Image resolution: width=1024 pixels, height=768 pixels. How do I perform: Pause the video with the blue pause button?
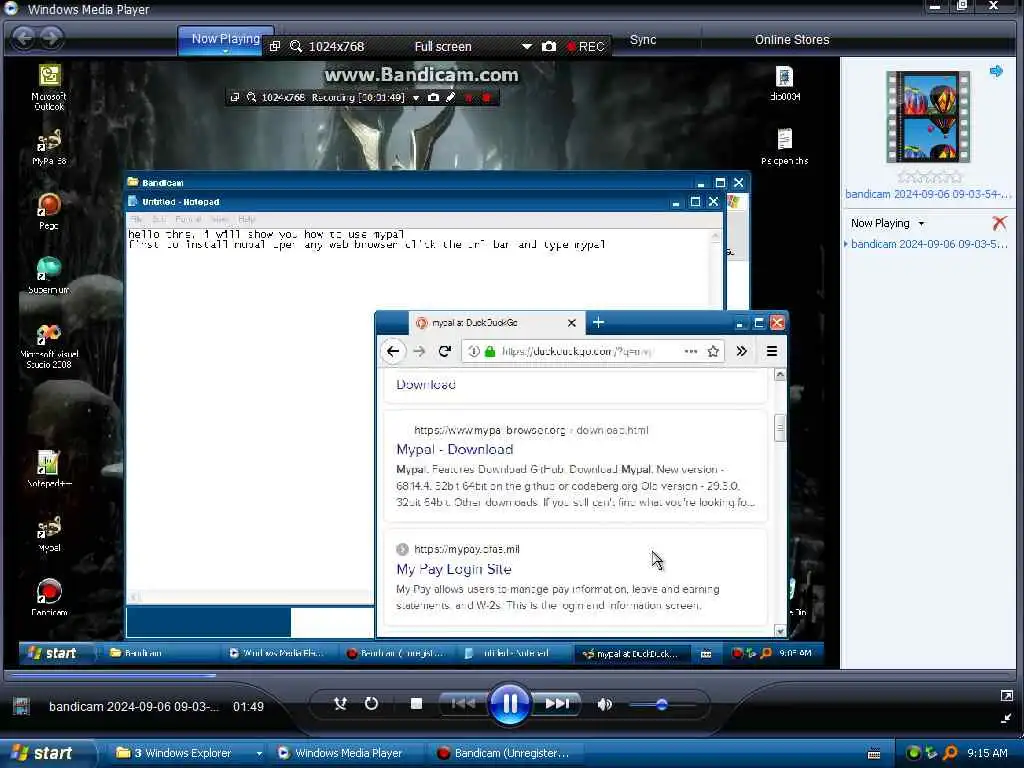[509, 704]
